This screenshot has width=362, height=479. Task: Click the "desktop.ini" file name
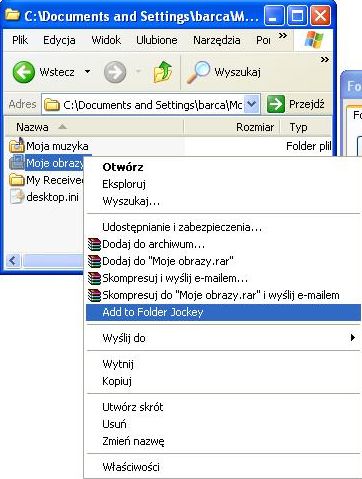(x=52, y=197)
